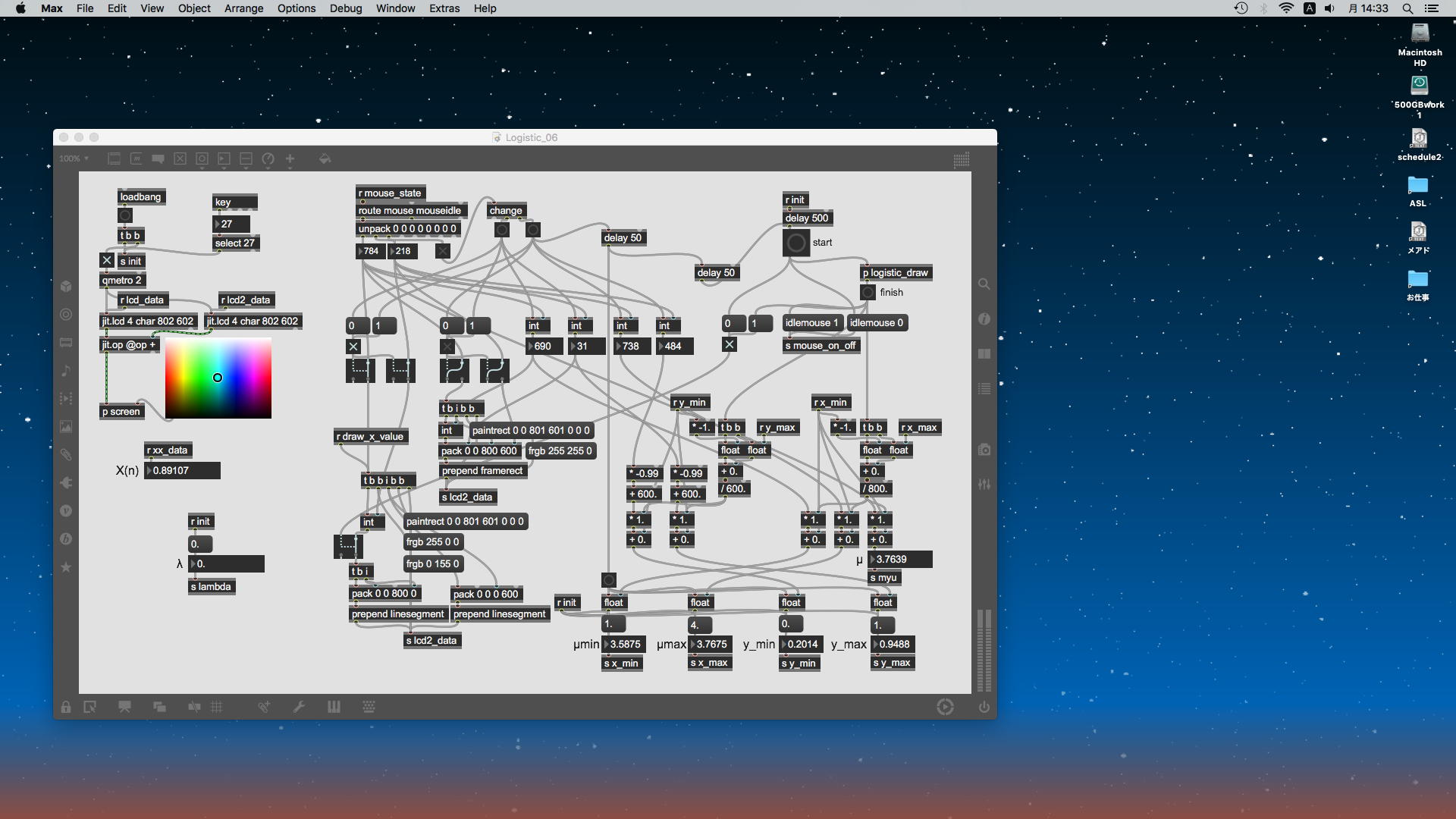
Task: Click the comment box toolbar icon
Action: (x=158, y=158)
